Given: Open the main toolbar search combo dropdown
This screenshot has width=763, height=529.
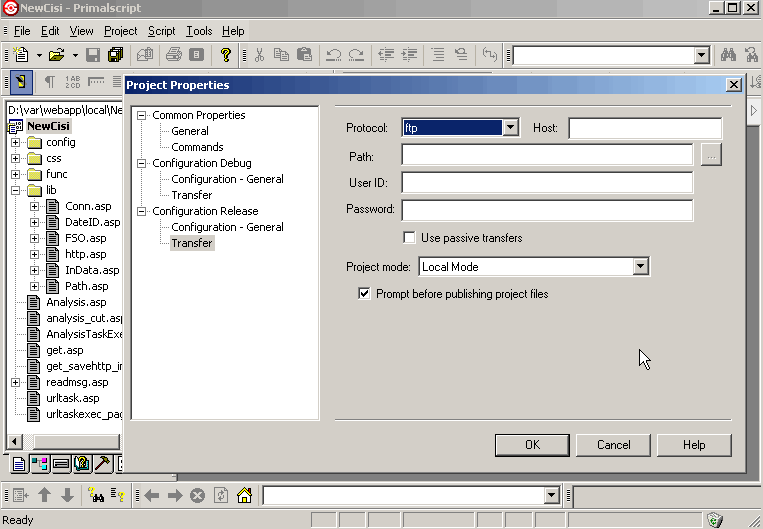Looking at the screenshot, I should tap(701, 55).
